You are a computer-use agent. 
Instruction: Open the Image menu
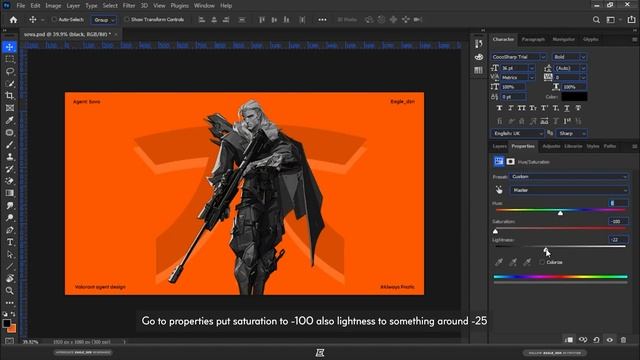click(x=53, y=6)
